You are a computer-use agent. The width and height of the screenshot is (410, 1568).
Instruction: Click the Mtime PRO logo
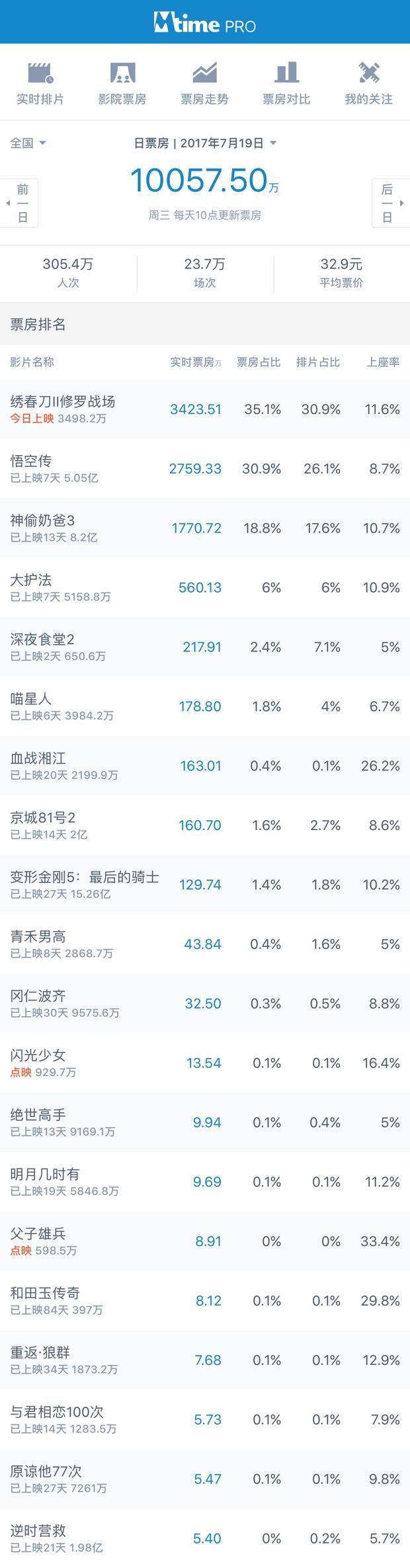tap(205, 23)
